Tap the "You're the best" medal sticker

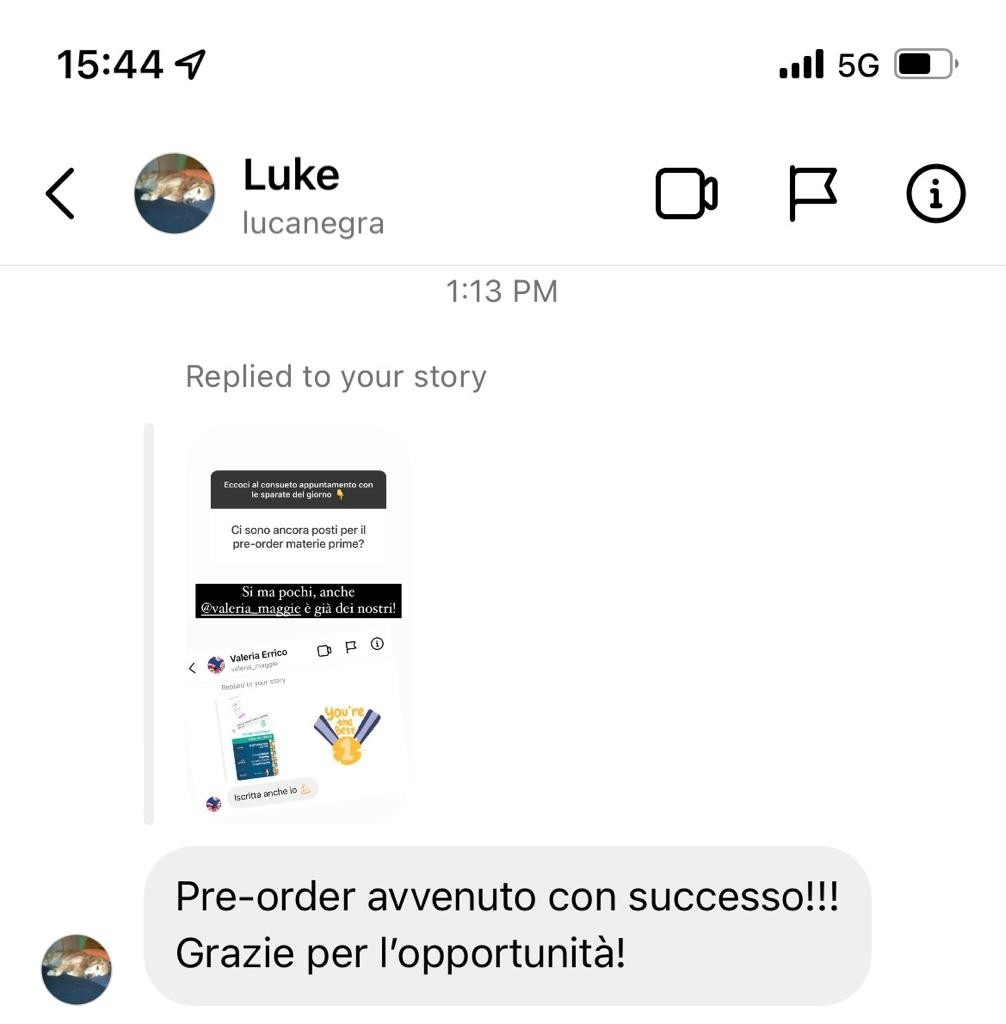[x=346, y=734]
